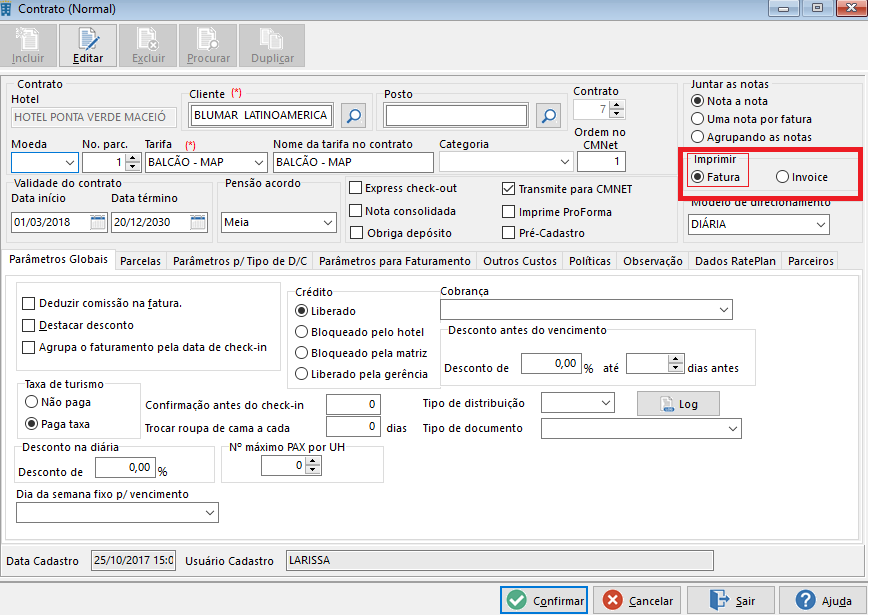
Task: Open Políticas tab
Action: pos(590,261)
